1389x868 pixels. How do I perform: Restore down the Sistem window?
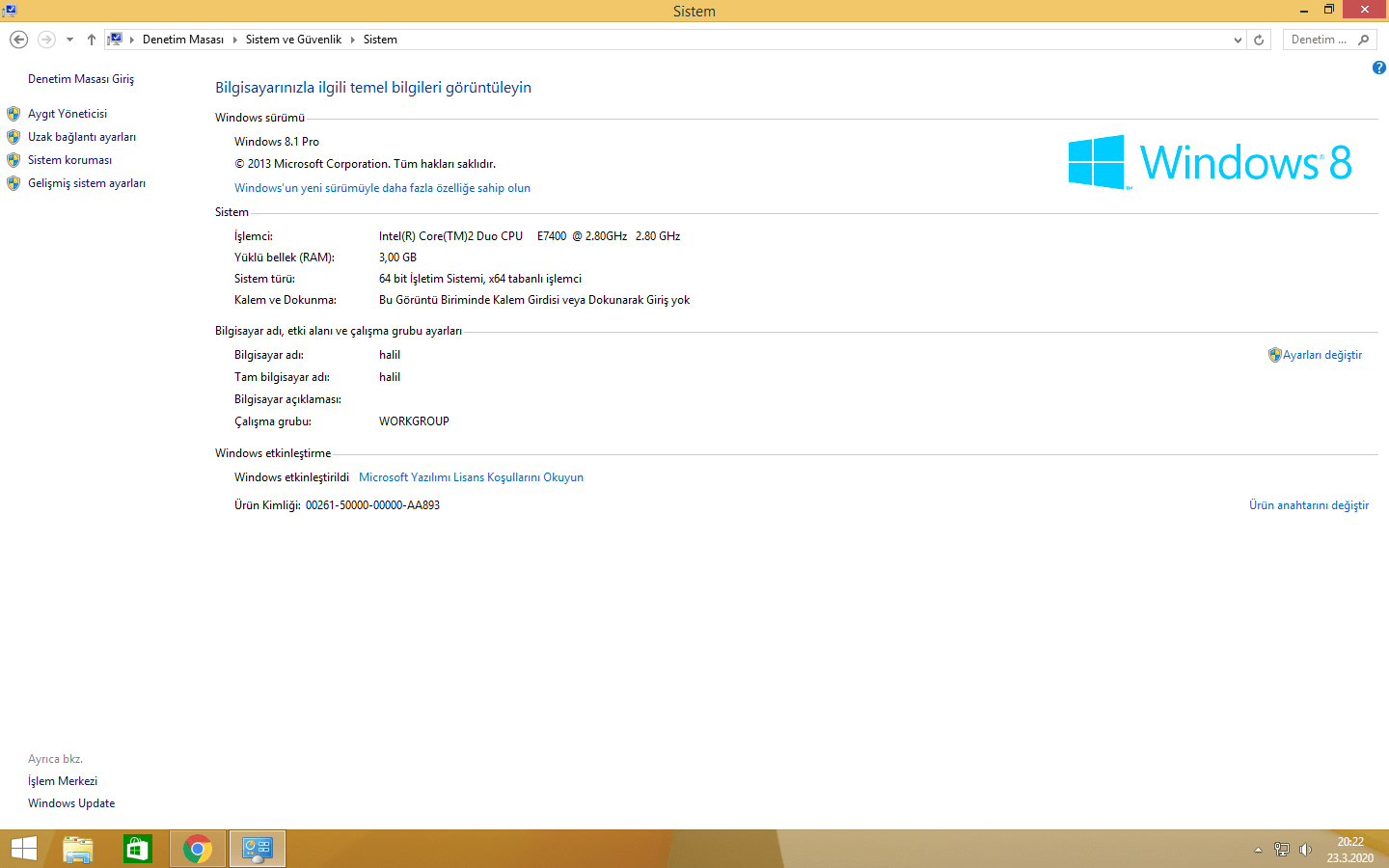click(1329, 10)
